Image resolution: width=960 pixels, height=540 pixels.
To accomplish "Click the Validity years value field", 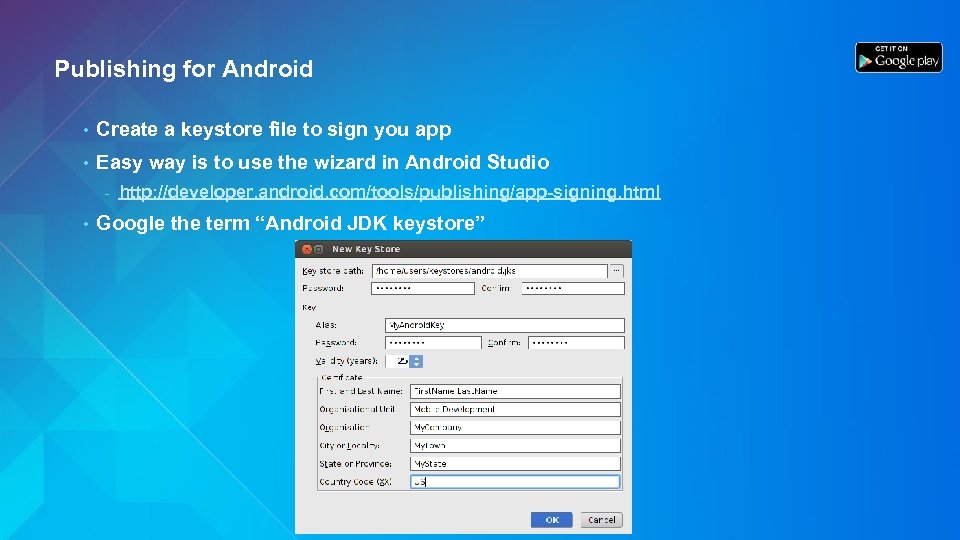I will coord(397,361).
